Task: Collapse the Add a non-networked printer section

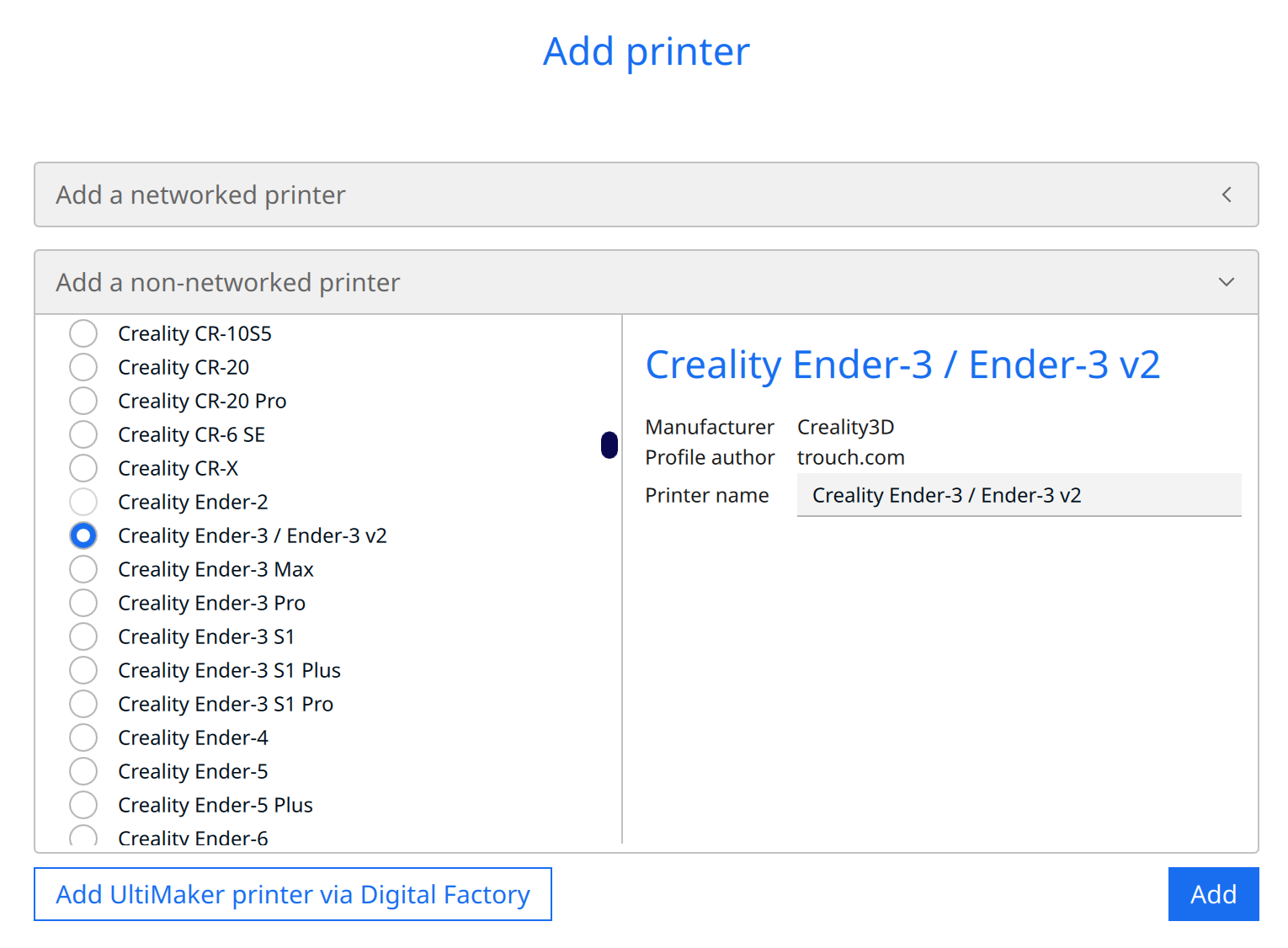Action: (x=646, y=282)
